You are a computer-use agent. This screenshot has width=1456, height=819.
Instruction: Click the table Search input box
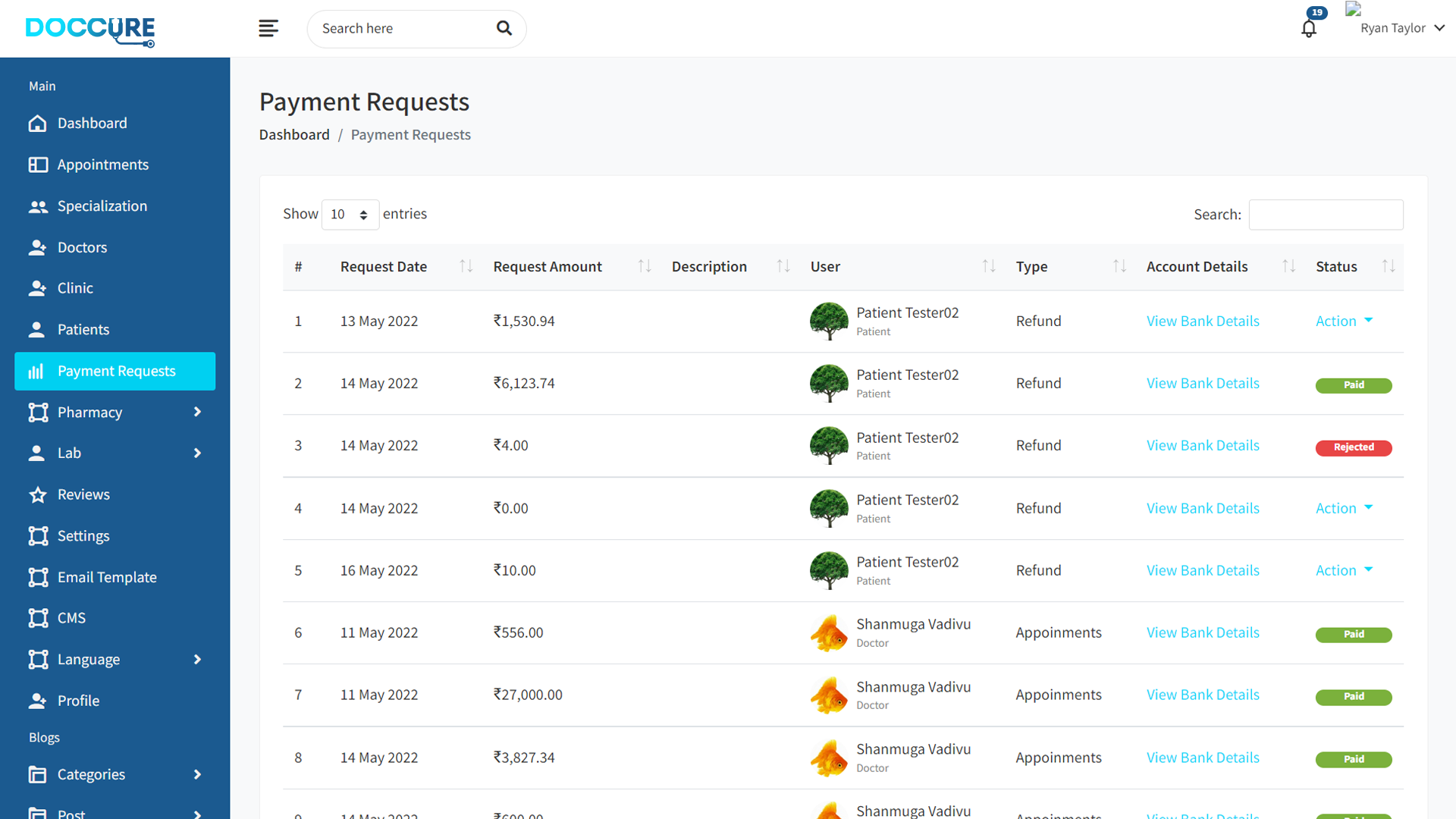(x=1326, y=215)
